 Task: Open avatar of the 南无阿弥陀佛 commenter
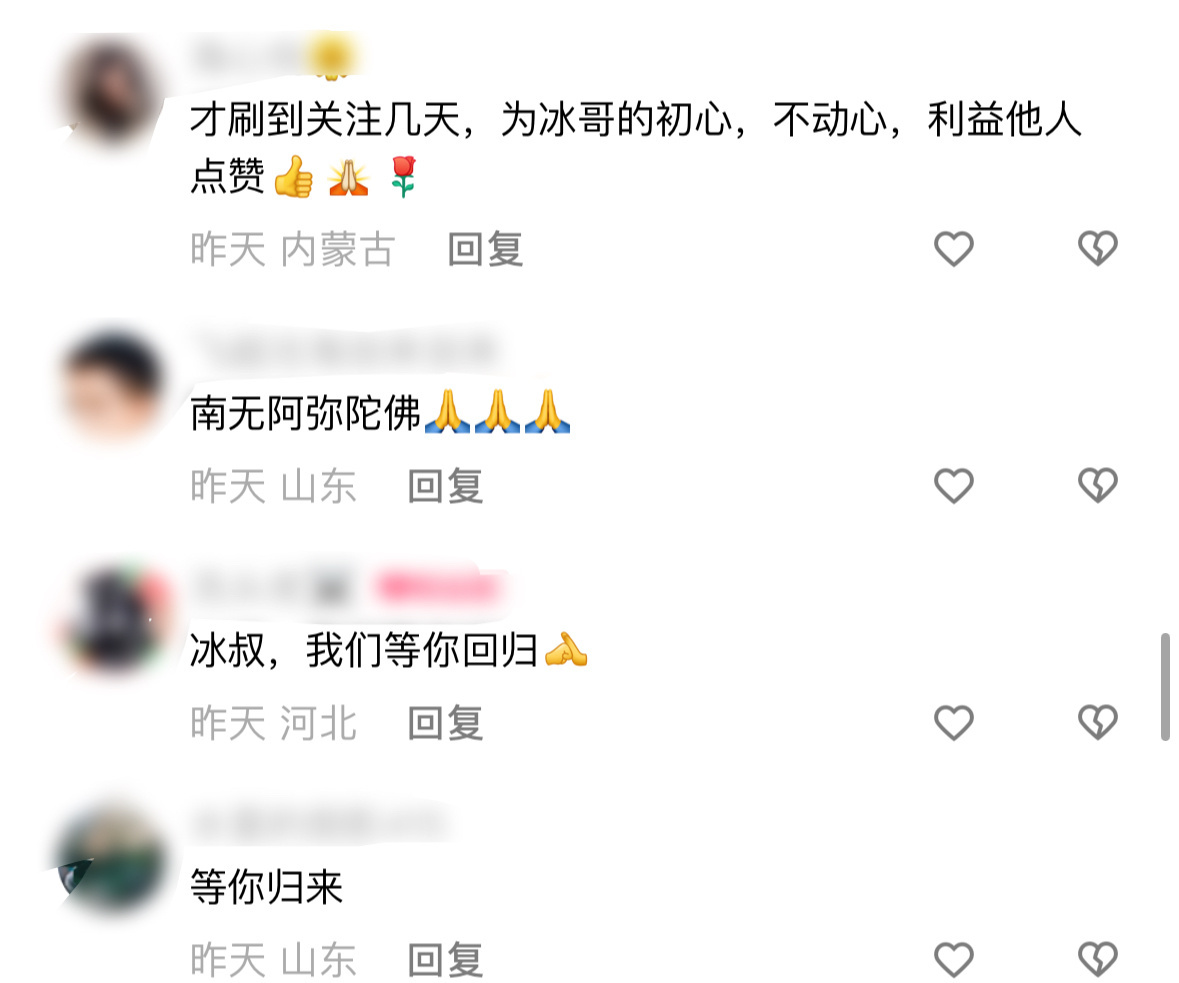[113, 385]
